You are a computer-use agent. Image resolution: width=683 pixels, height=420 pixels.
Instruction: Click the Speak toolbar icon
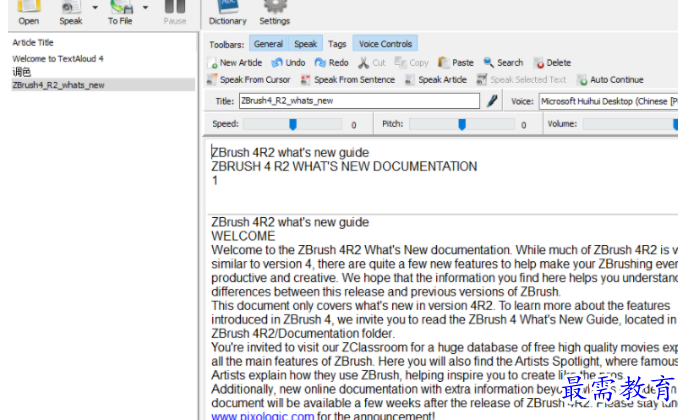point(71,12)
